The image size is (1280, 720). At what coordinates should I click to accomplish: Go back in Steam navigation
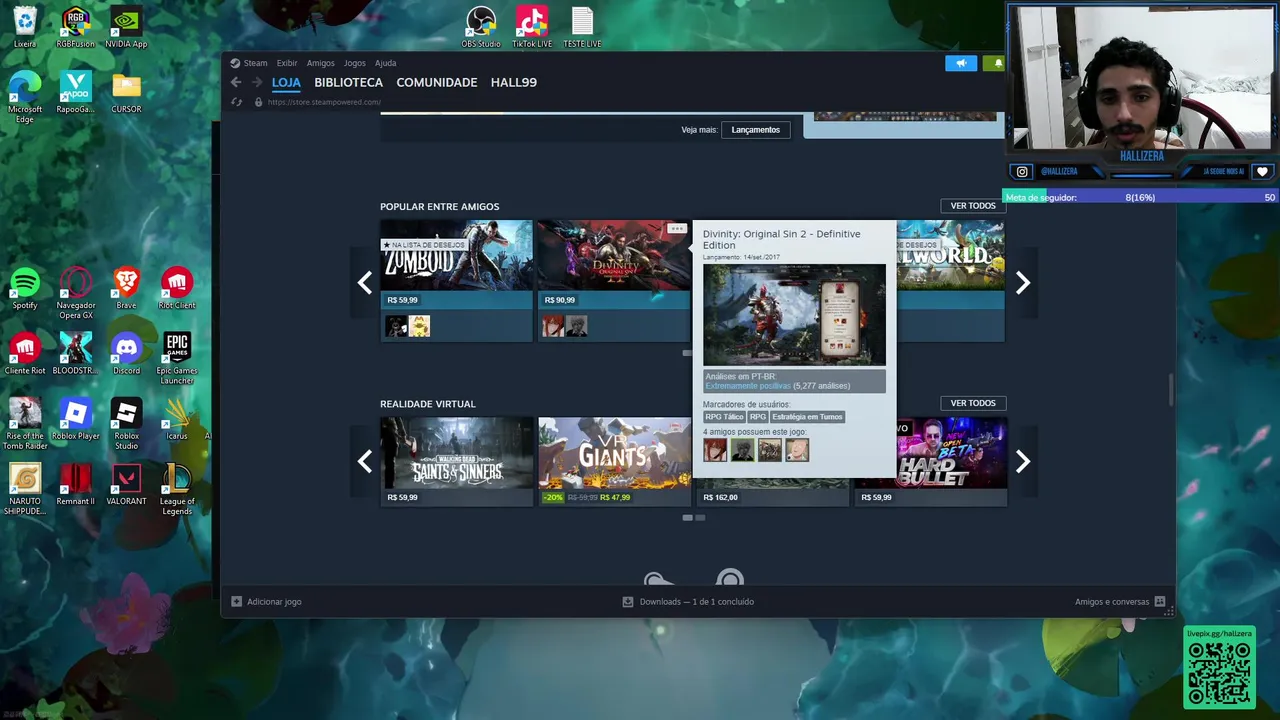(236, 82)
